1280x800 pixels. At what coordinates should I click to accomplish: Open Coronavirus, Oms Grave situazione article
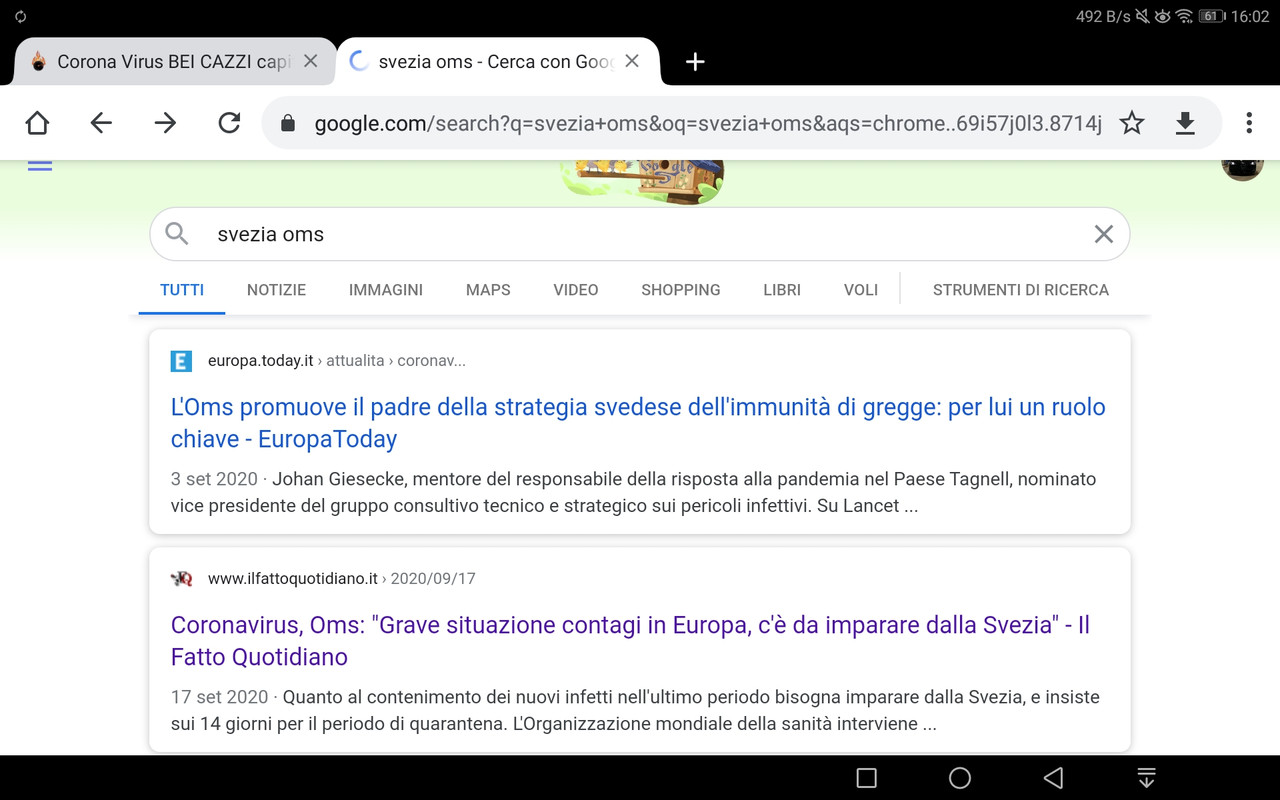coord(630,641)
